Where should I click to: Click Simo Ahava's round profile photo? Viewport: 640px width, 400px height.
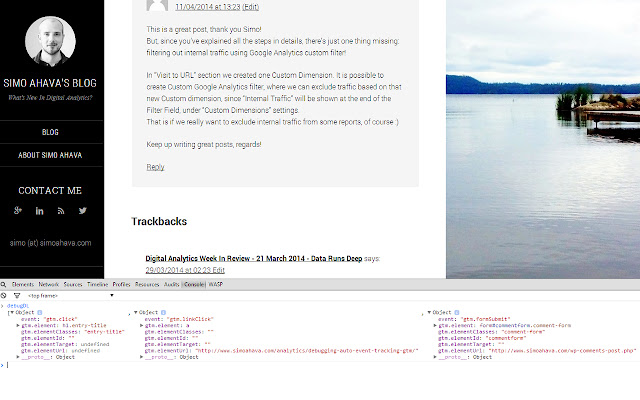(50, 41)
